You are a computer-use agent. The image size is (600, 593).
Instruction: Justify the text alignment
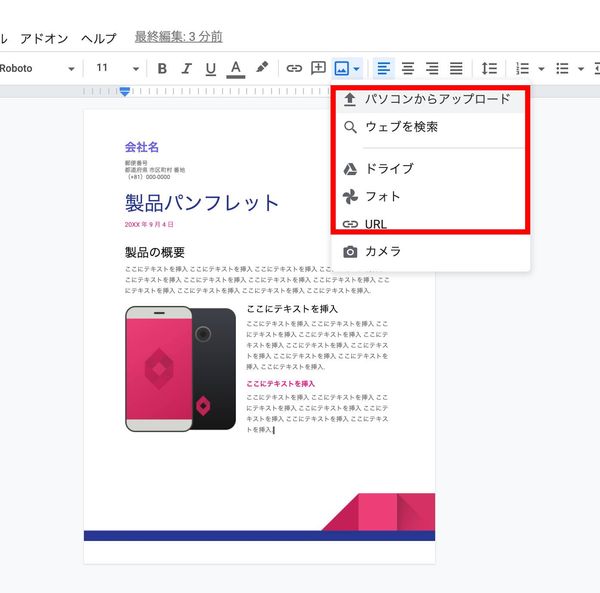[x=456, y=68]
